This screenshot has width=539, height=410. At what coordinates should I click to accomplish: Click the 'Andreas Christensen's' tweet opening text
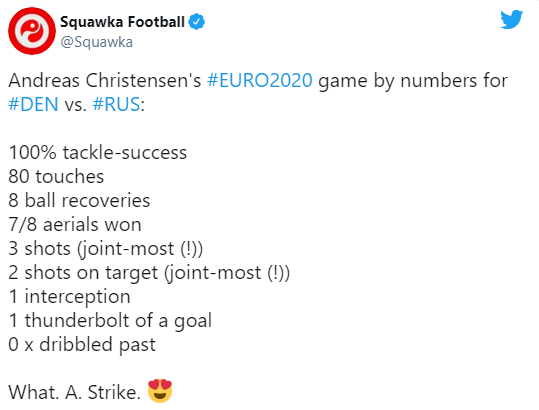coord(105,80)
